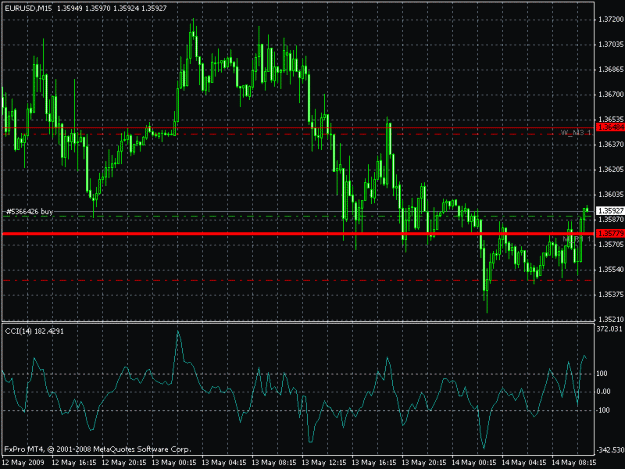Click price scale value 1.36205
Image resolution: width=625 pixels, height=469 pixels.
coord(611,169)
